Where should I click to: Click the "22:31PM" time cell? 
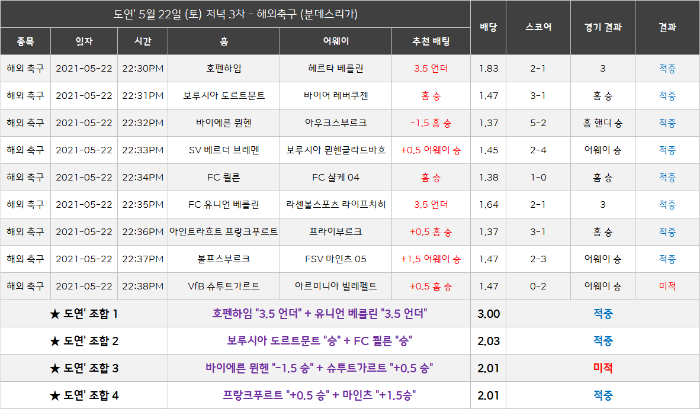point(143,96)
